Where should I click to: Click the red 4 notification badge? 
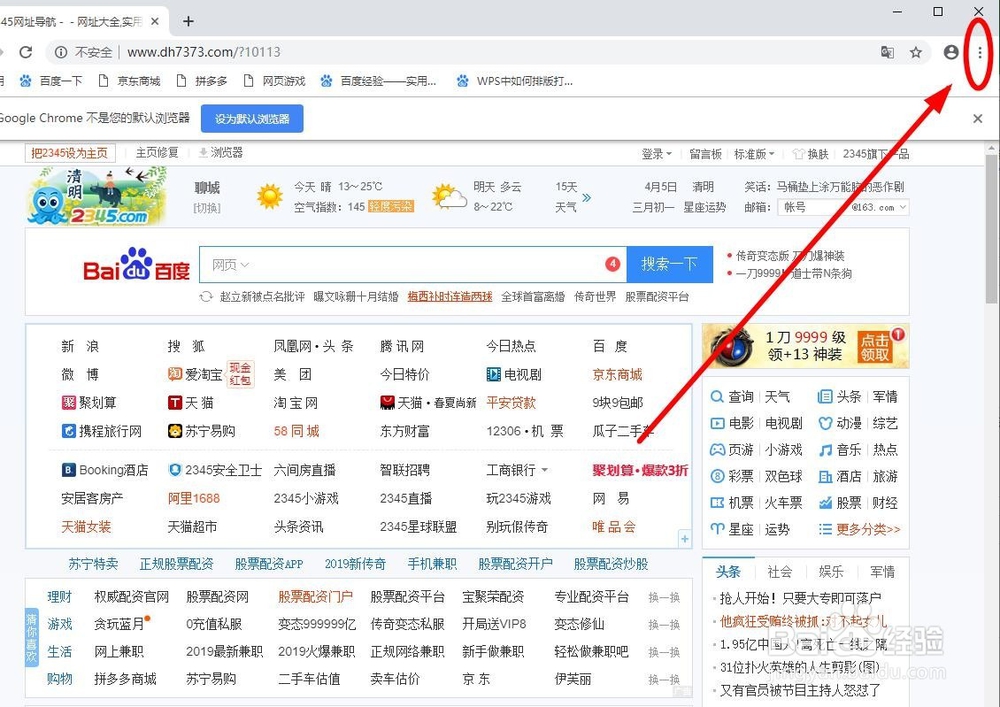(x=613, y=264)
